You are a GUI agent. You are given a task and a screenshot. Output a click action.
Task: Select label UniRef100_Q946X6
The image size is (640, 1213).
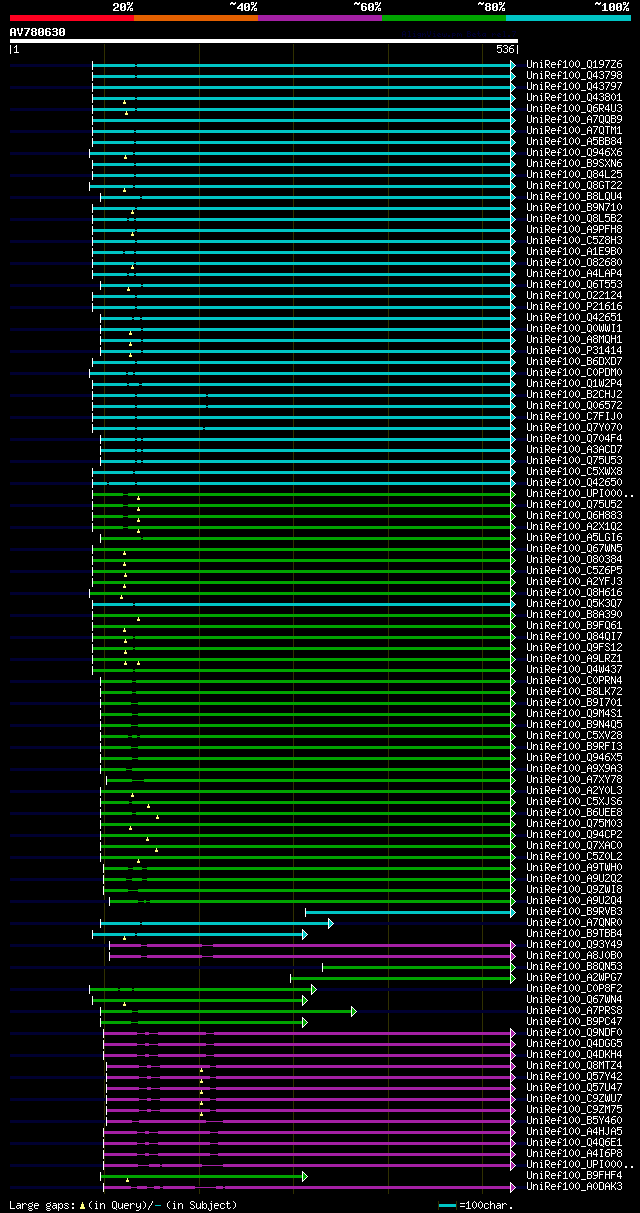tap(574, 152)
